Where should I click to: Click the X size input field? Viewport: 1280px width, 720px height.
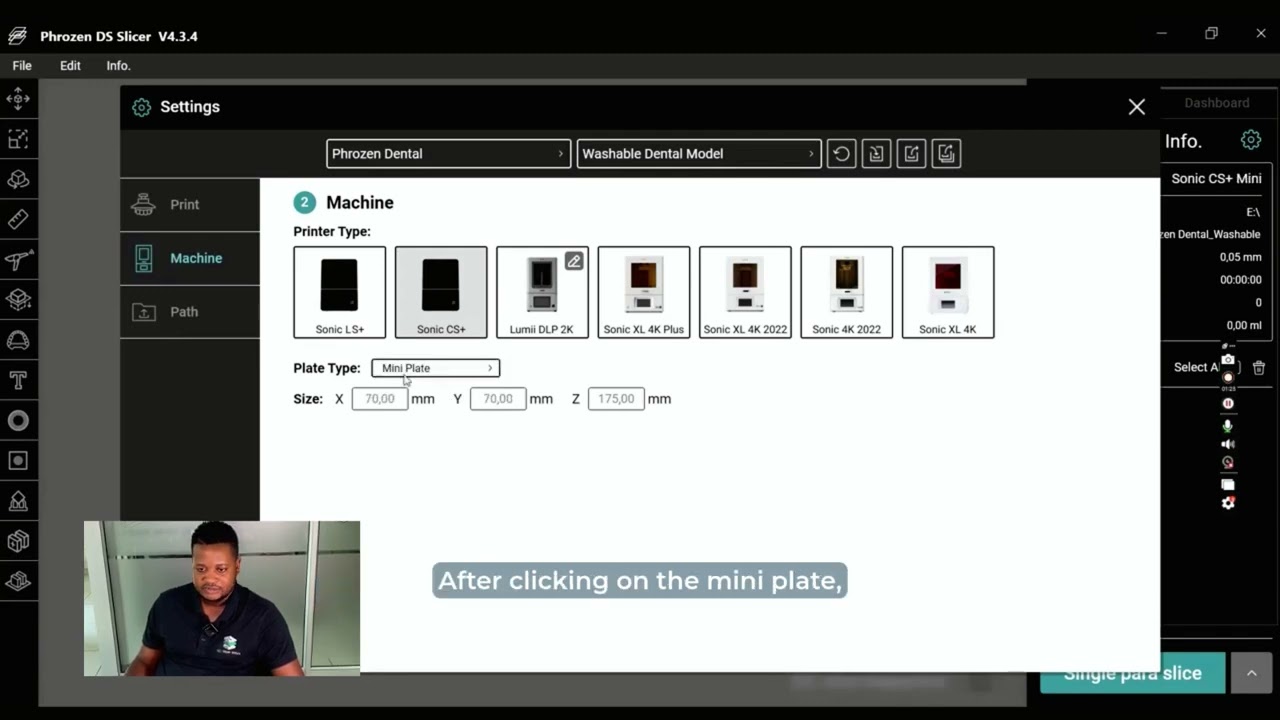click(380, 399)
